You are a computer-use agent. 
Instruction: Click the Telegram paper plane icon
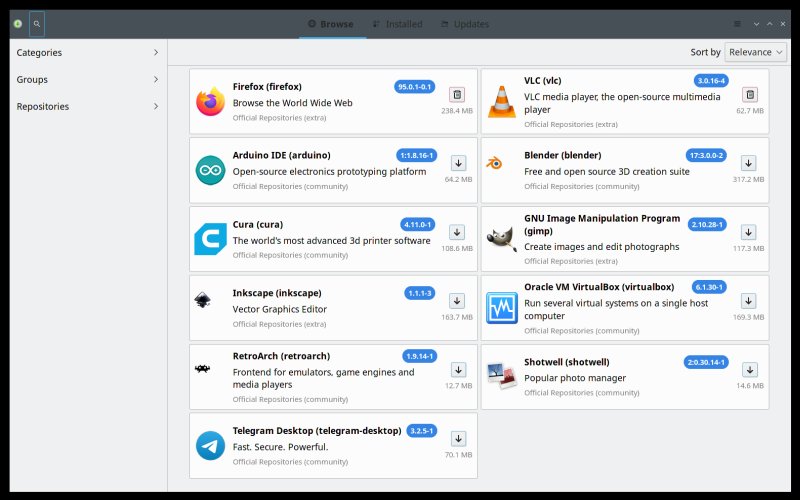tap(210, 445)
